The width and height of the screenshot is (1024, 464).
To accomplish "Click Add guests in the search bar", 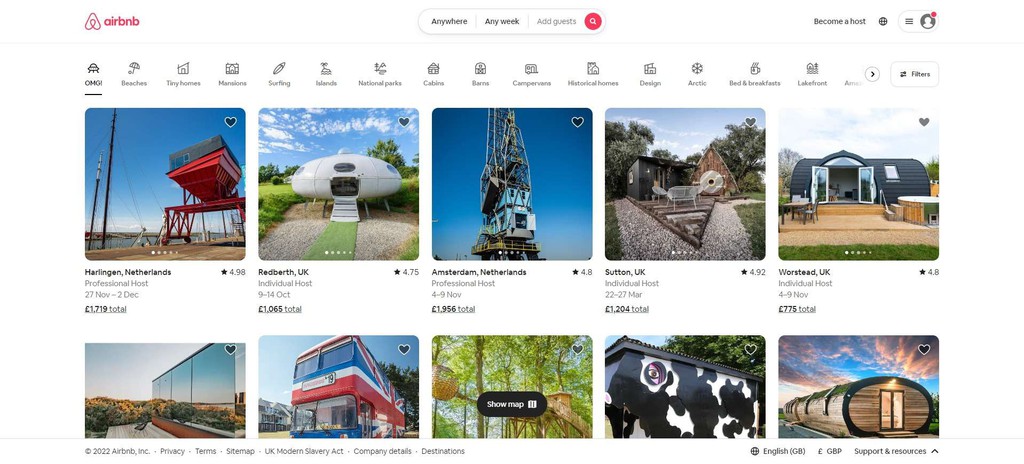I will 556,22.
